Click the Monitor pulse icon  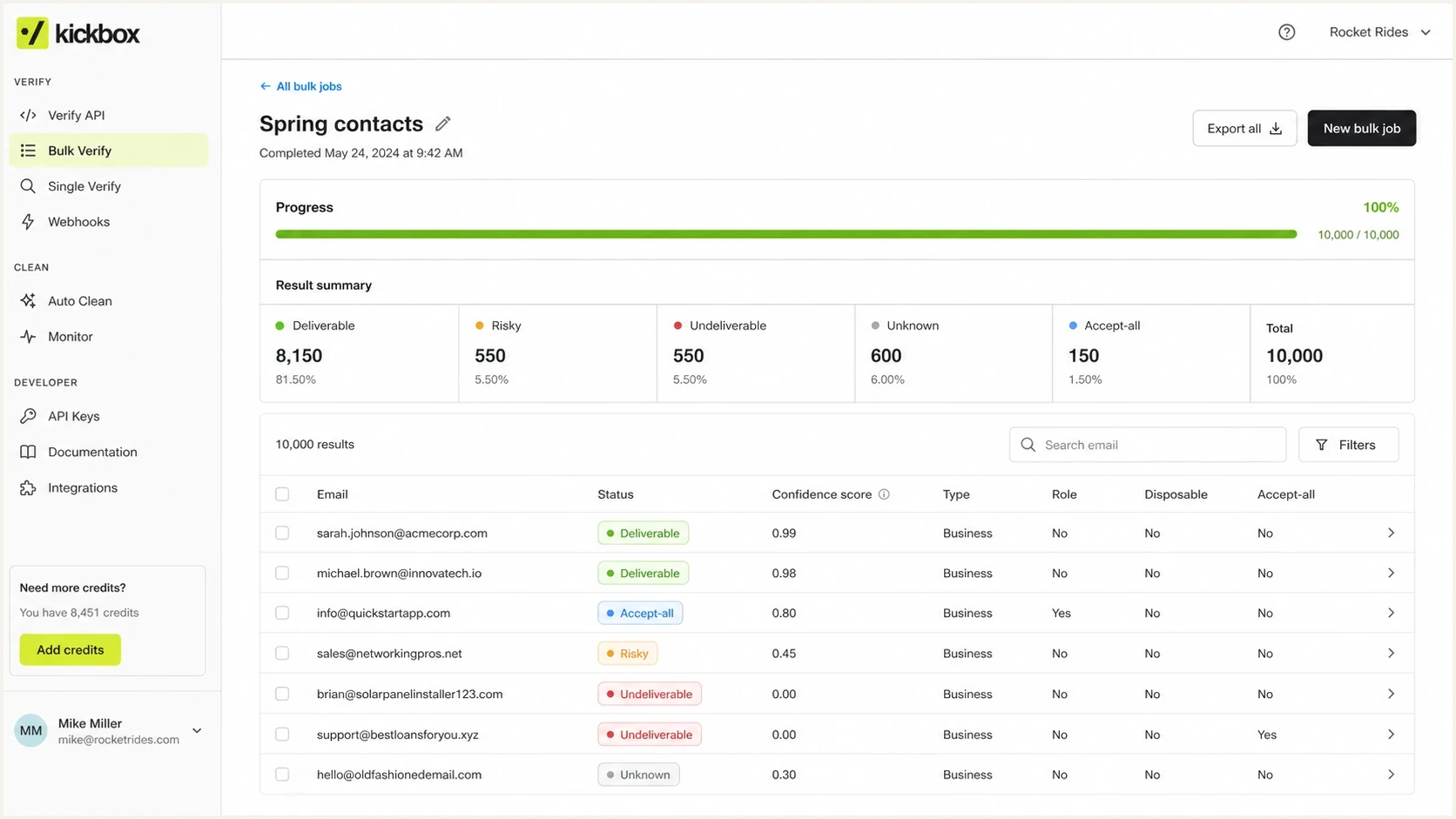click(28, 337)
